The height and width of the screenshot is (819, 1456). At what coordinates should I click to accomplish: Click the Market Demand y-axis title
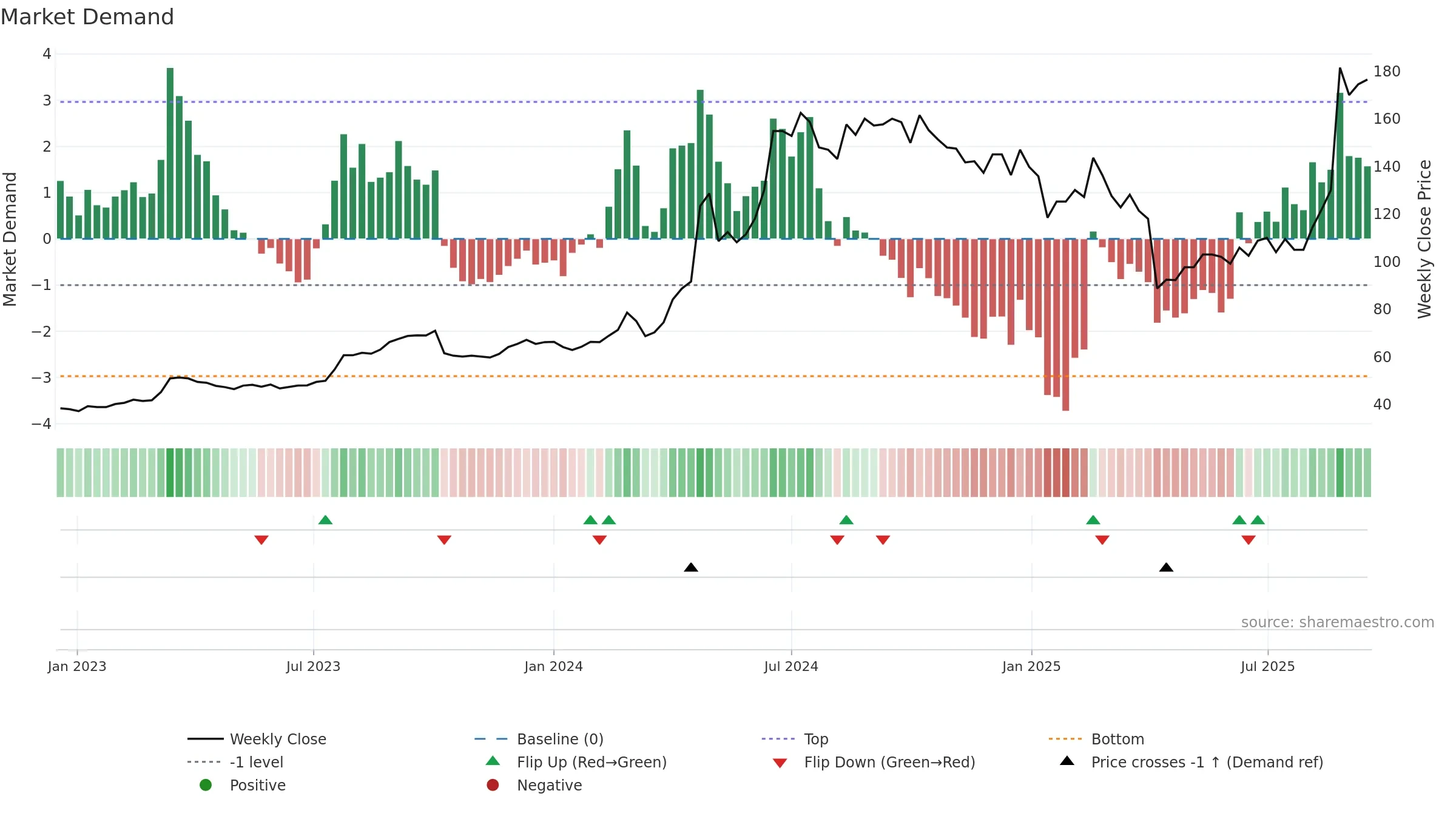(10, 239)
